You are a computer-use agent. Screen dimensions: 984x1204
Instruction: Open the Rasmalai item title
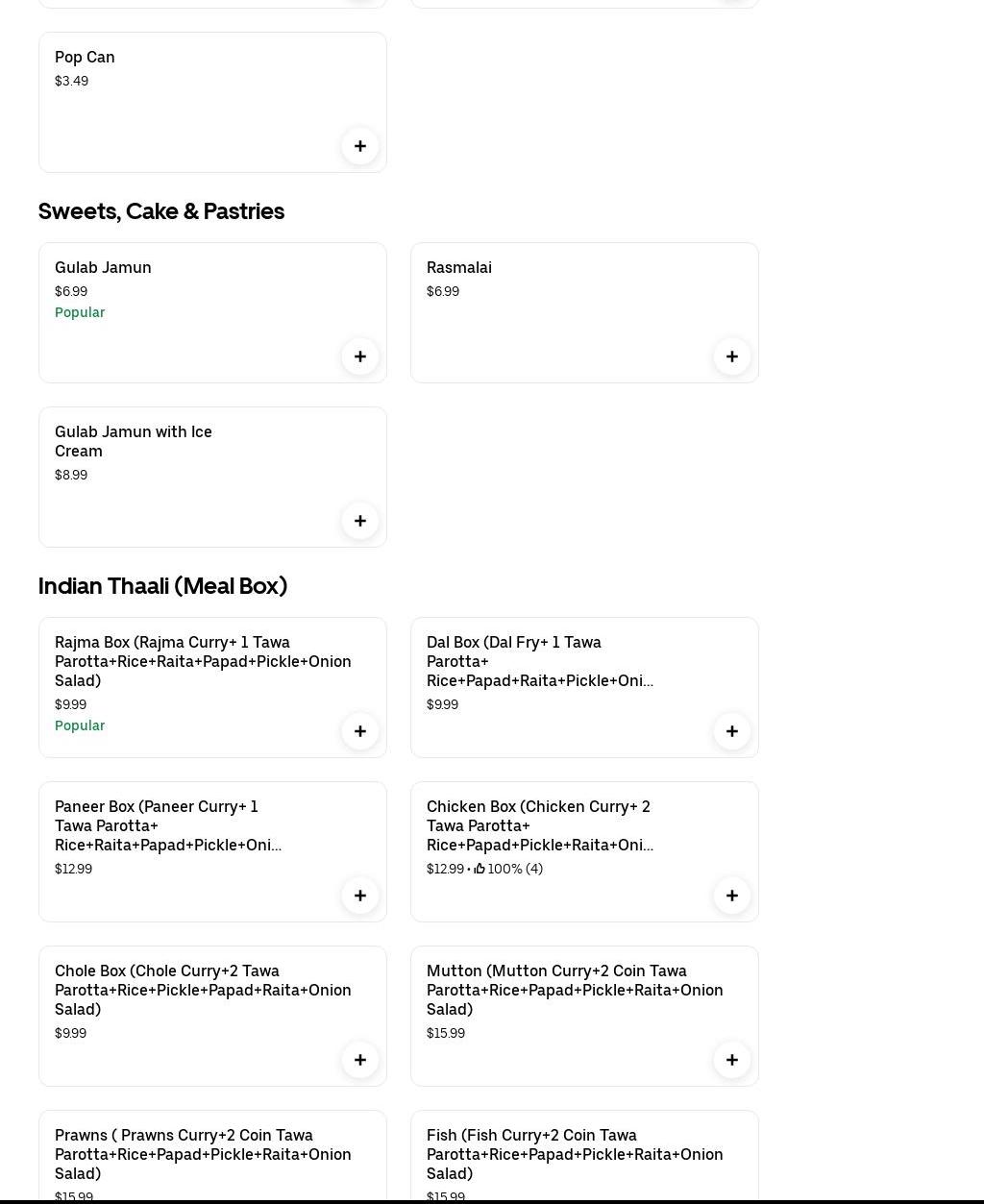click(459, 268)
